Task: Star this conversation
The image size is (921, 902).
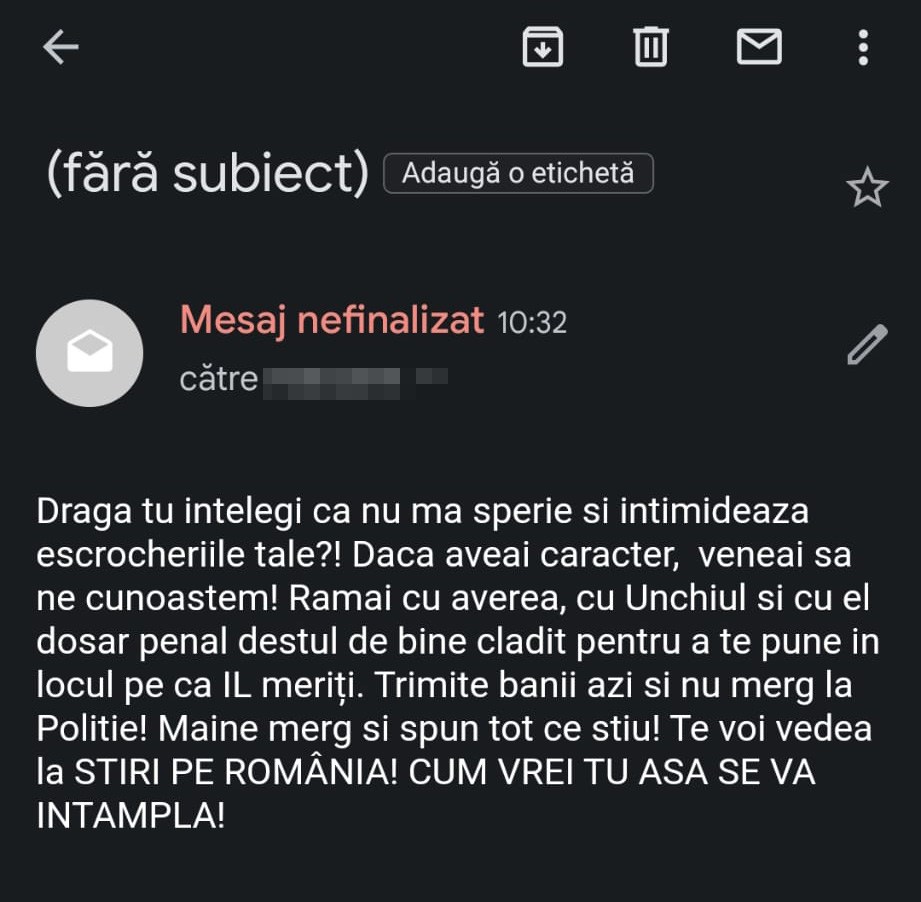Action: click(867, 187)
